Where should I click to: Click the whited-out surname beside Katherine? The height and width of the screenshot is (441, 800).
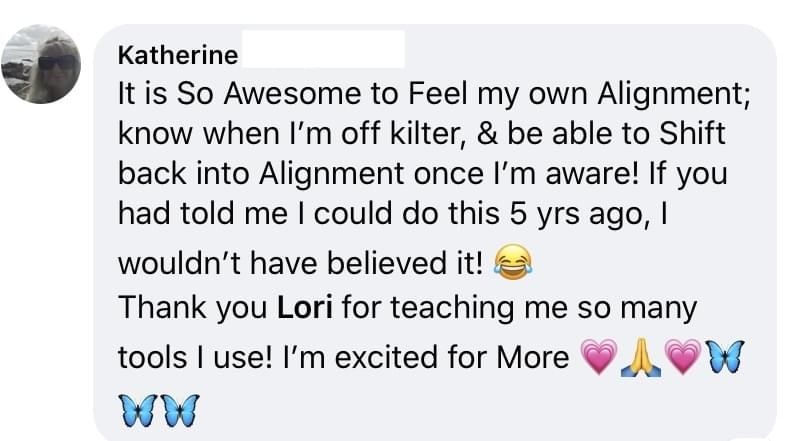(322, 49)
